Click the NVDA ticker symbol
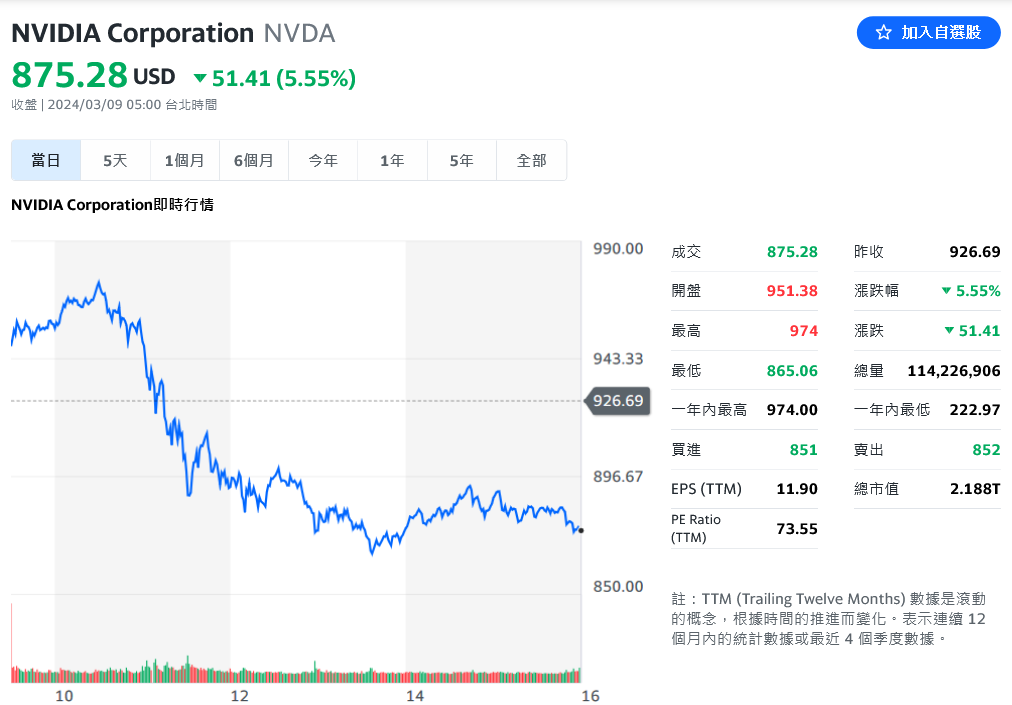1012x705 pixels. tap(299, 34)
